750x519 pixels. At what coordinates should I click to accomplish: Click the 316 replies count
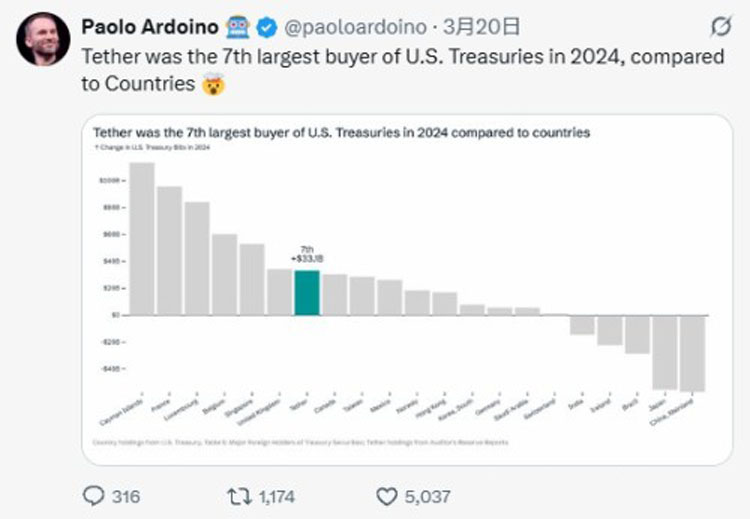click(126, 495)
